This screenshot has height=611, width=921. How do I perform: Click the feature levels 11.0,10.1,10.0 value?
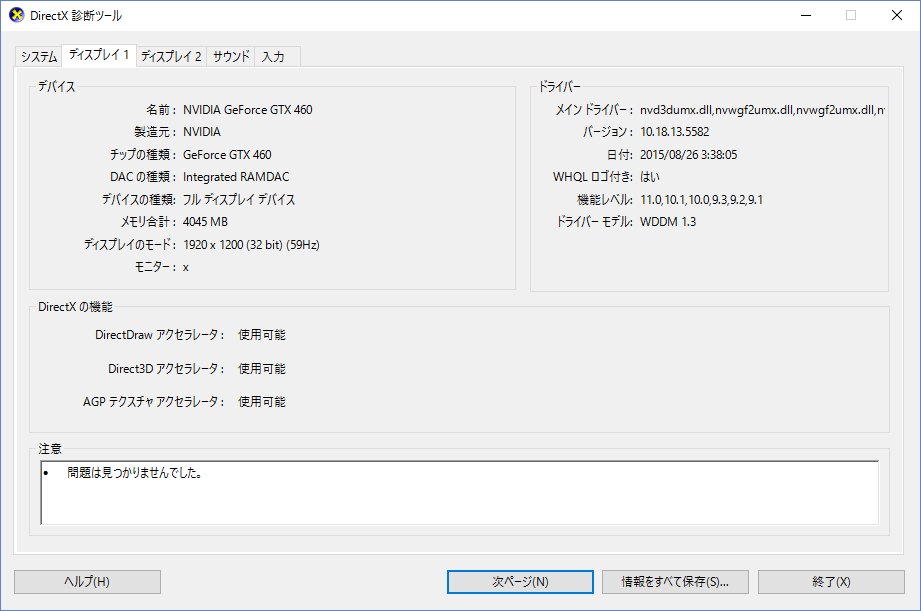click(701, 200)
